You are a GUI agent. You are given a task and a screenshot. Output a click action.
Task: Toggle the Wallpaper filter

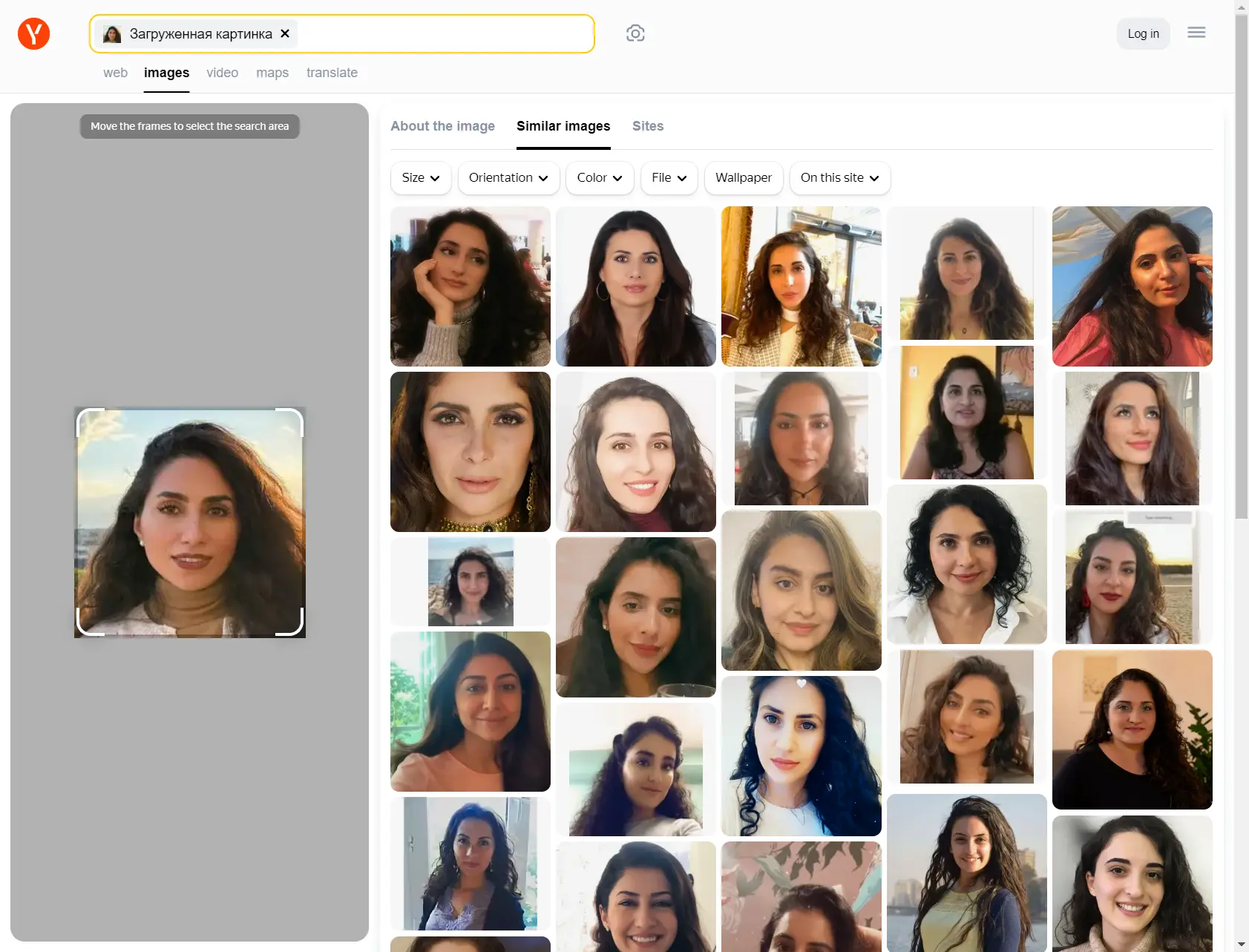[x=743, y=178]
